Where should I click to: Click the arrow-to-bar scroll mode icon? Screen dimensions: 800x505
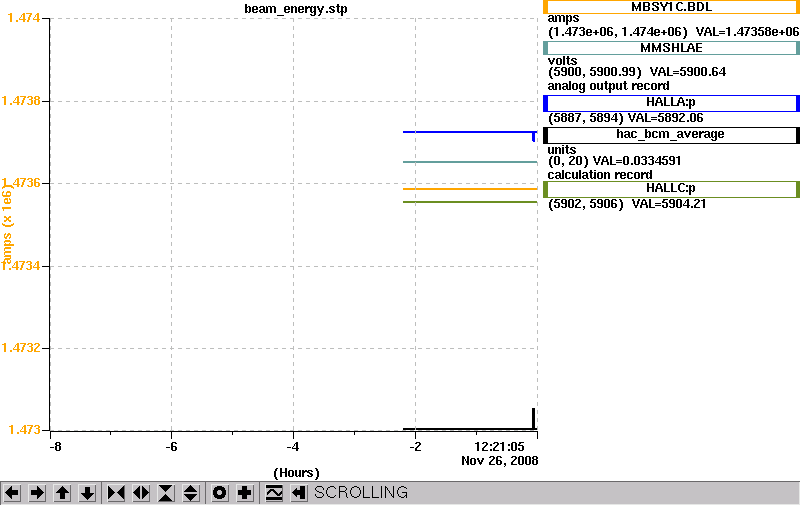pyautogui.click(x=299, y=493)
